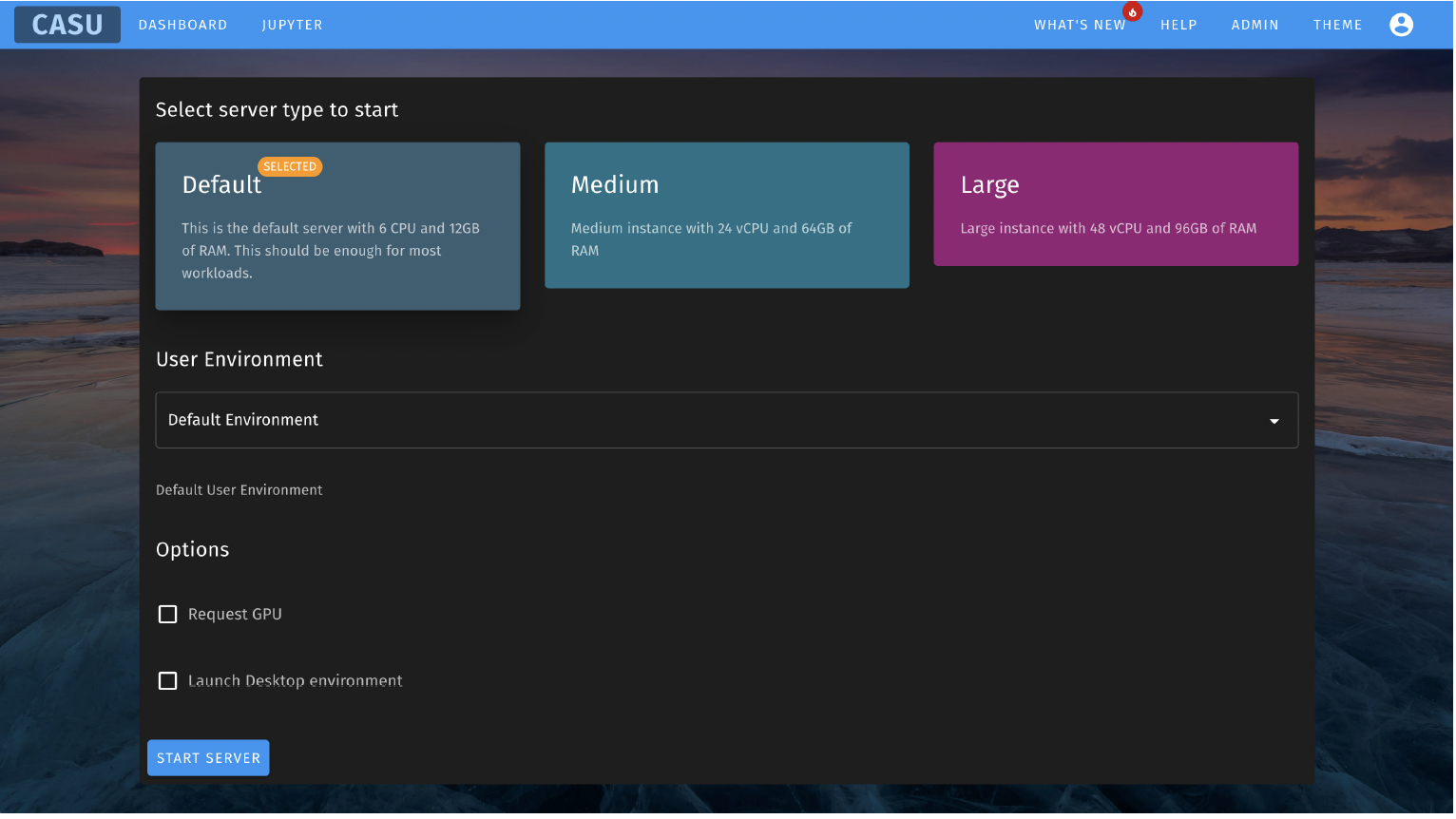The width and height of the screenshot is (1456, 819).
Task: Click the 'Options' heading
Action: point(193,551)
